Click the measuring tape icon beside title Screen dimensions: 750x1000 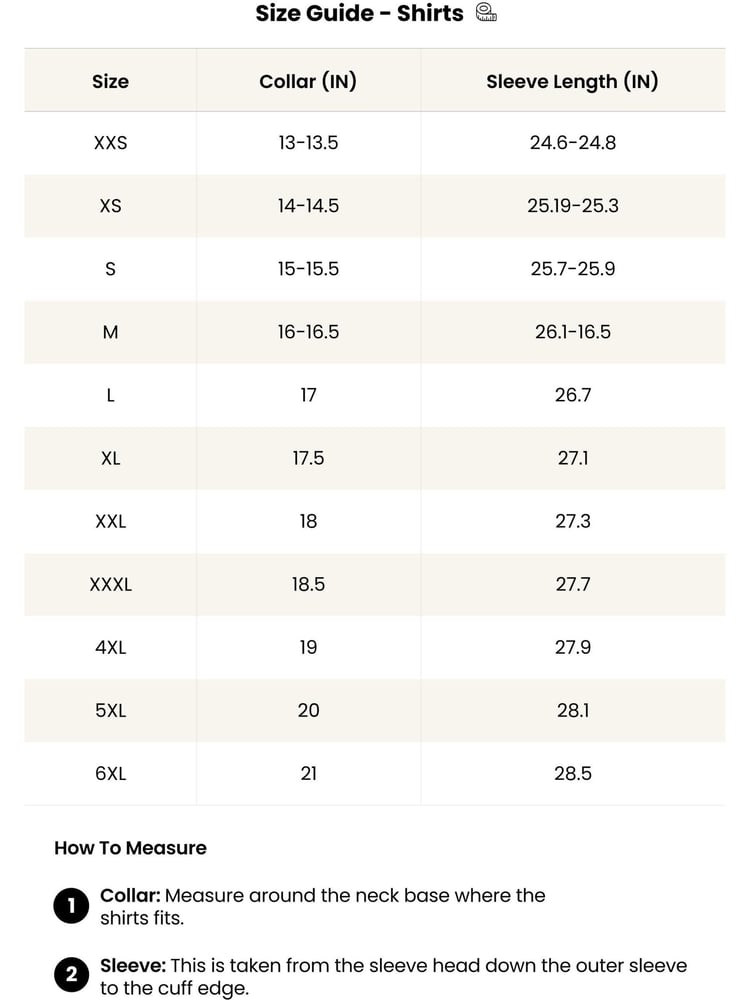[x=486, y=13]
